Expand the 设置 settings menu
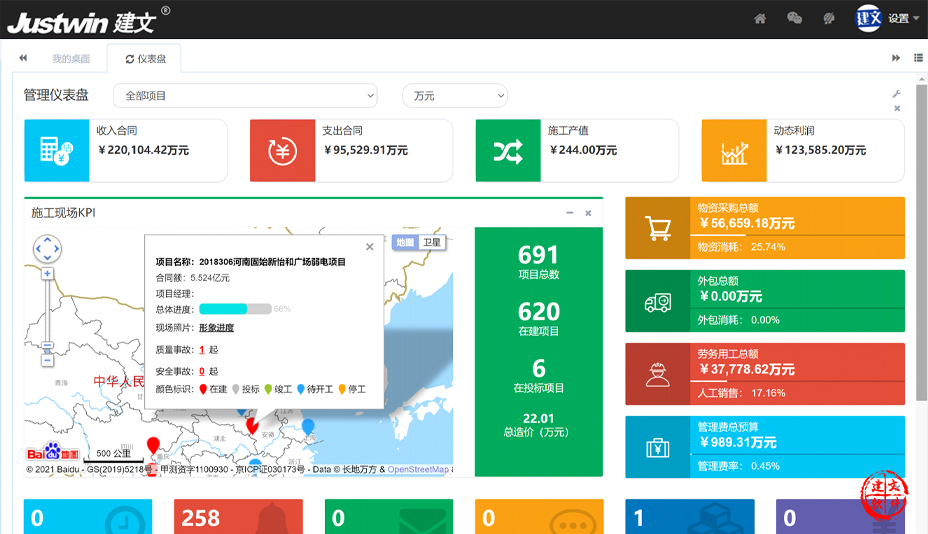This screenshot has height=534, width=928. 903,18
